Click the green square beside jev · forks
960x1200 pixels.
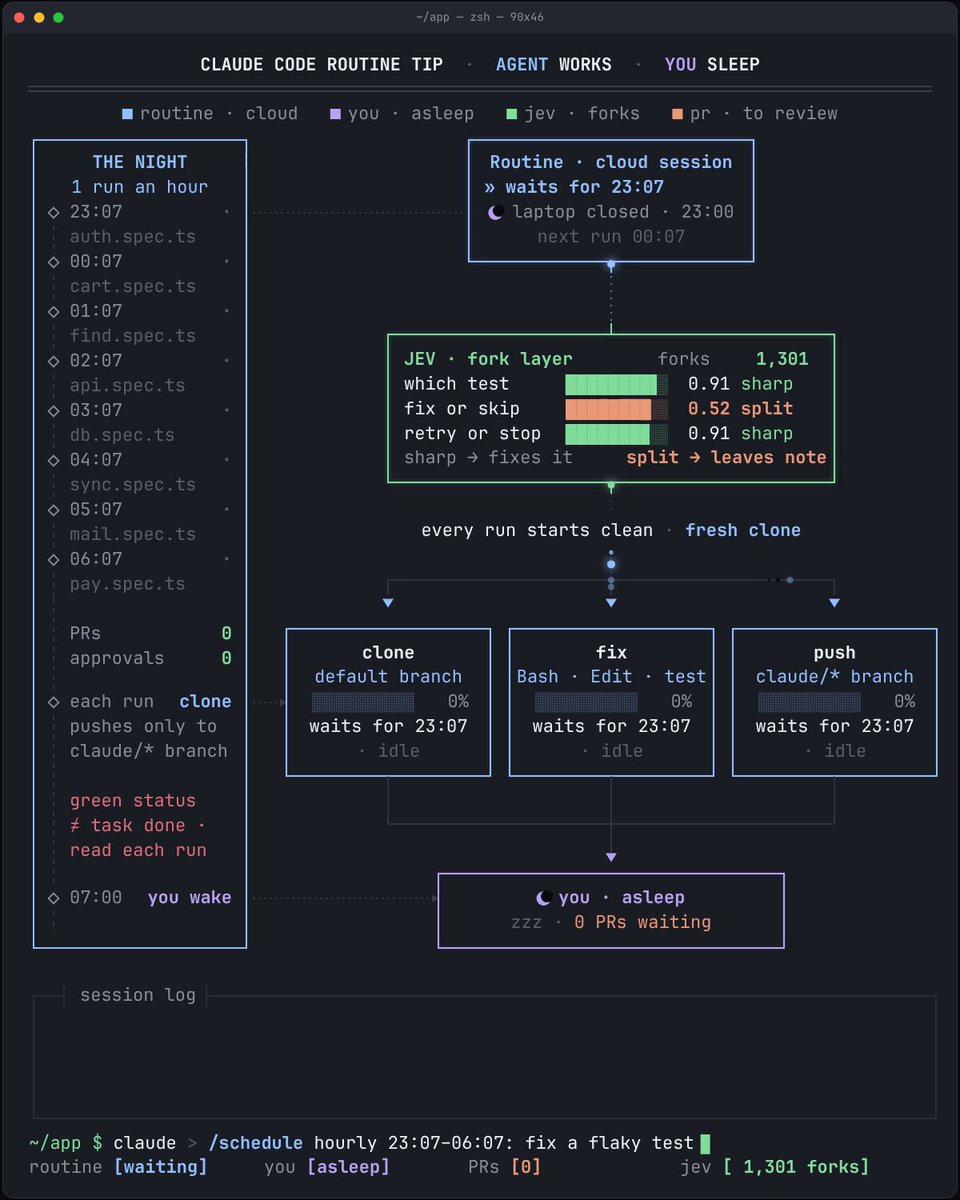[x=511, y=114]
